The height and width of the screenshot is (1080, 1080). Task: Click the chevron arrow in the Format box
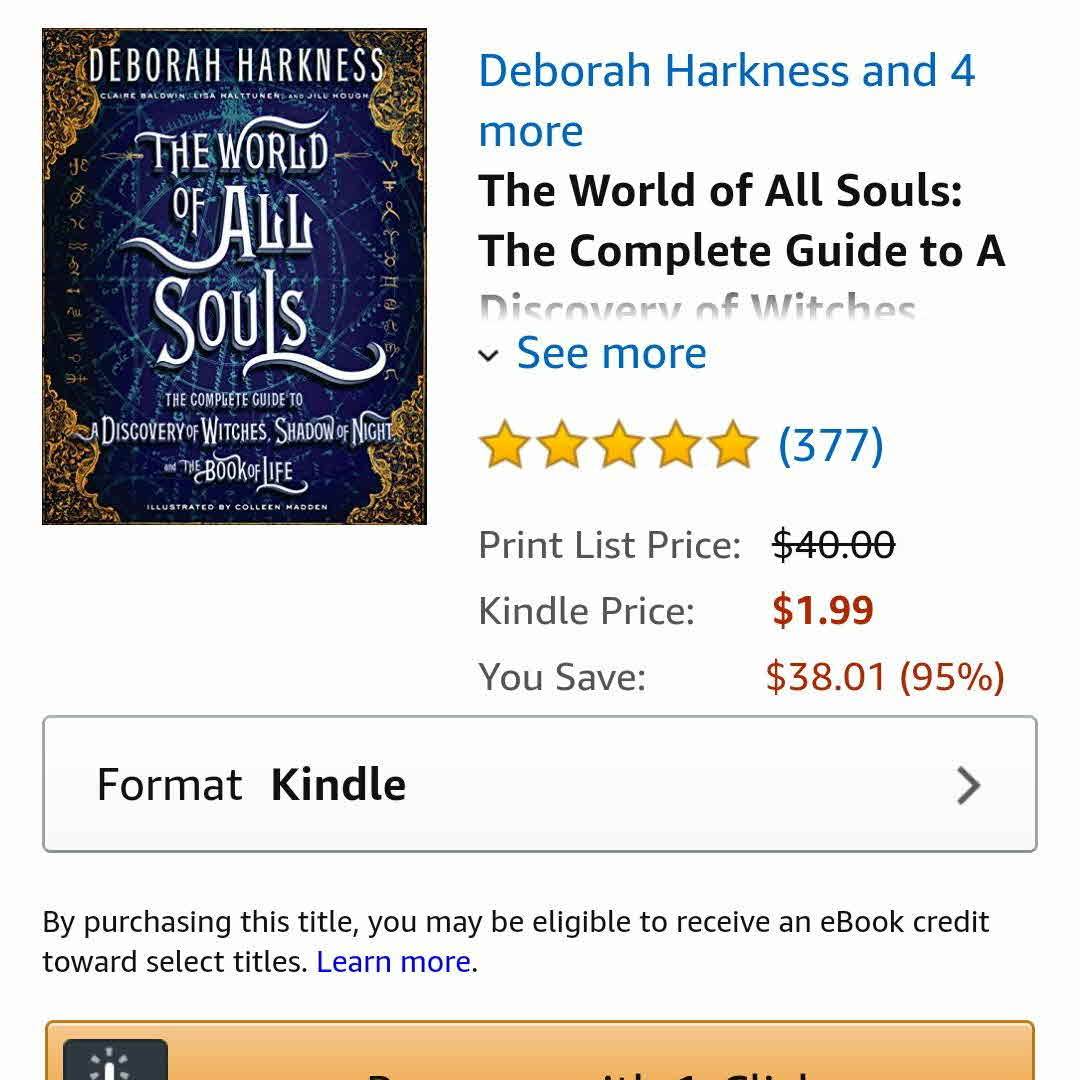967,785
